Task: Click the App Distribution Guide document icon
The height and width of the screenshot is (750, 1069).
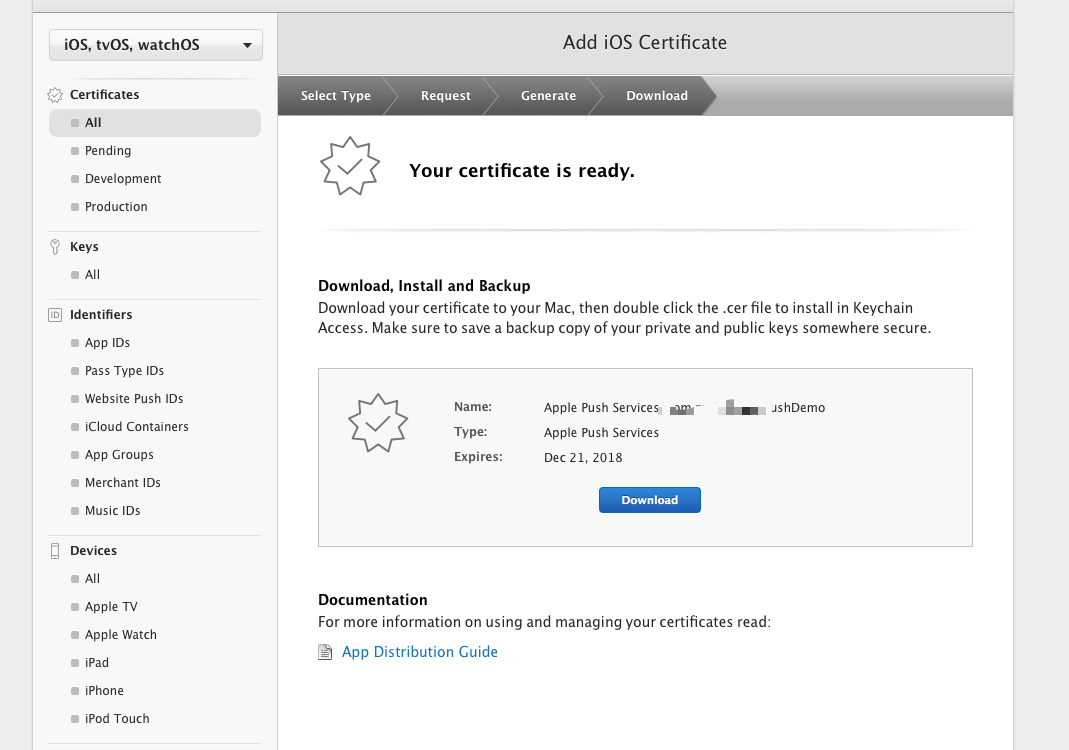Action: 325,652
